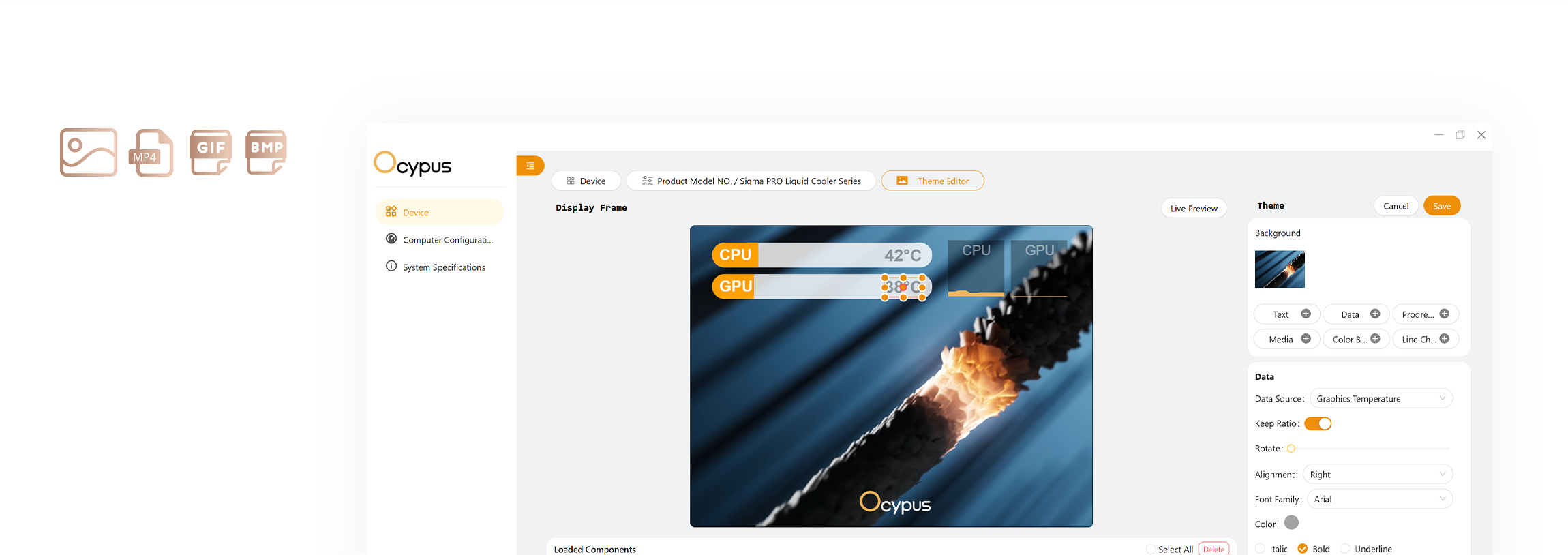Enable the Underline option
The height and width of the screenshot is (555, 1568).
(x=1344, y=549)
